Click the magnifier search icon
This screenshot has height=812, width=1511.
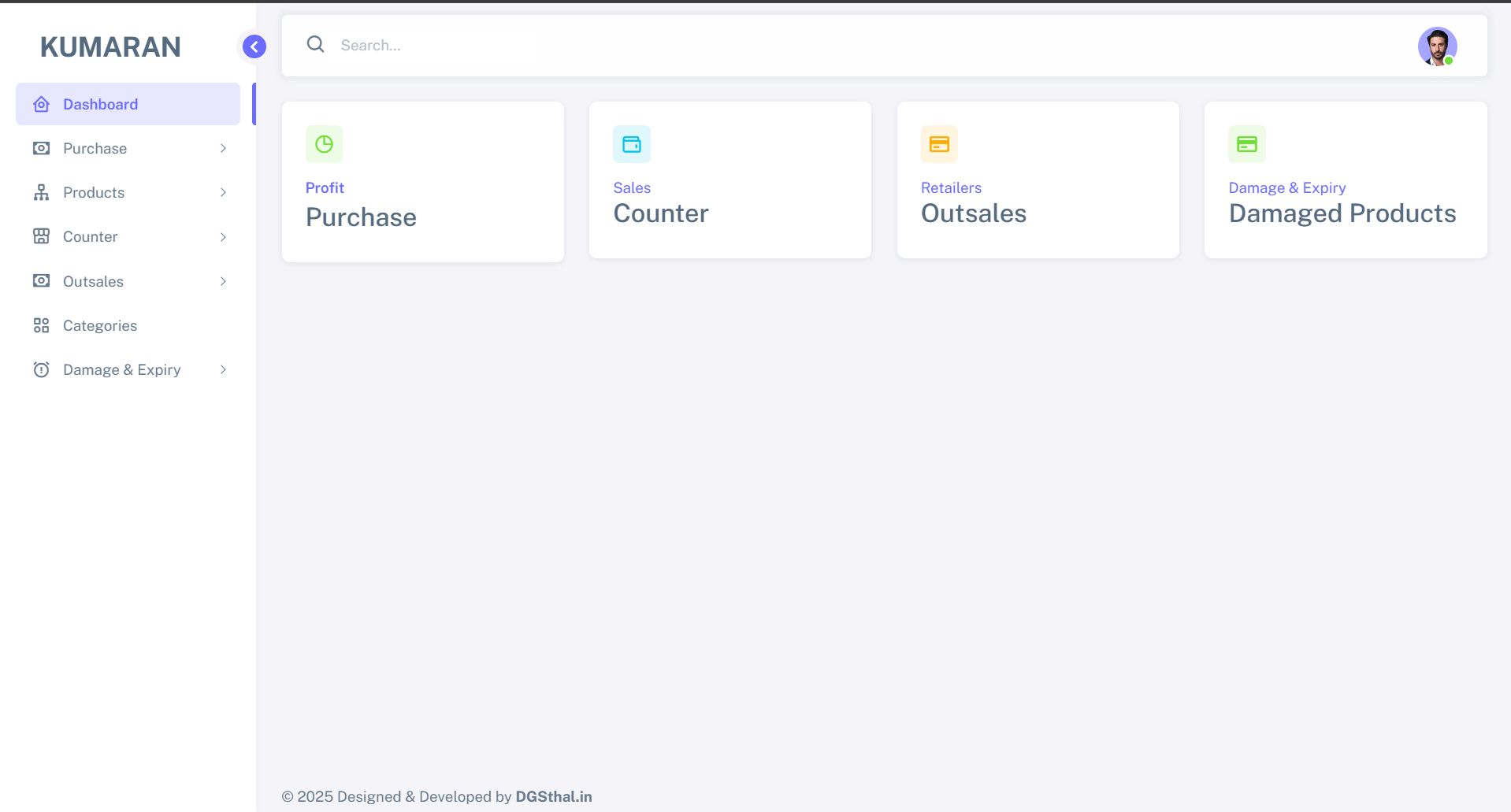[x=315, y=45]
